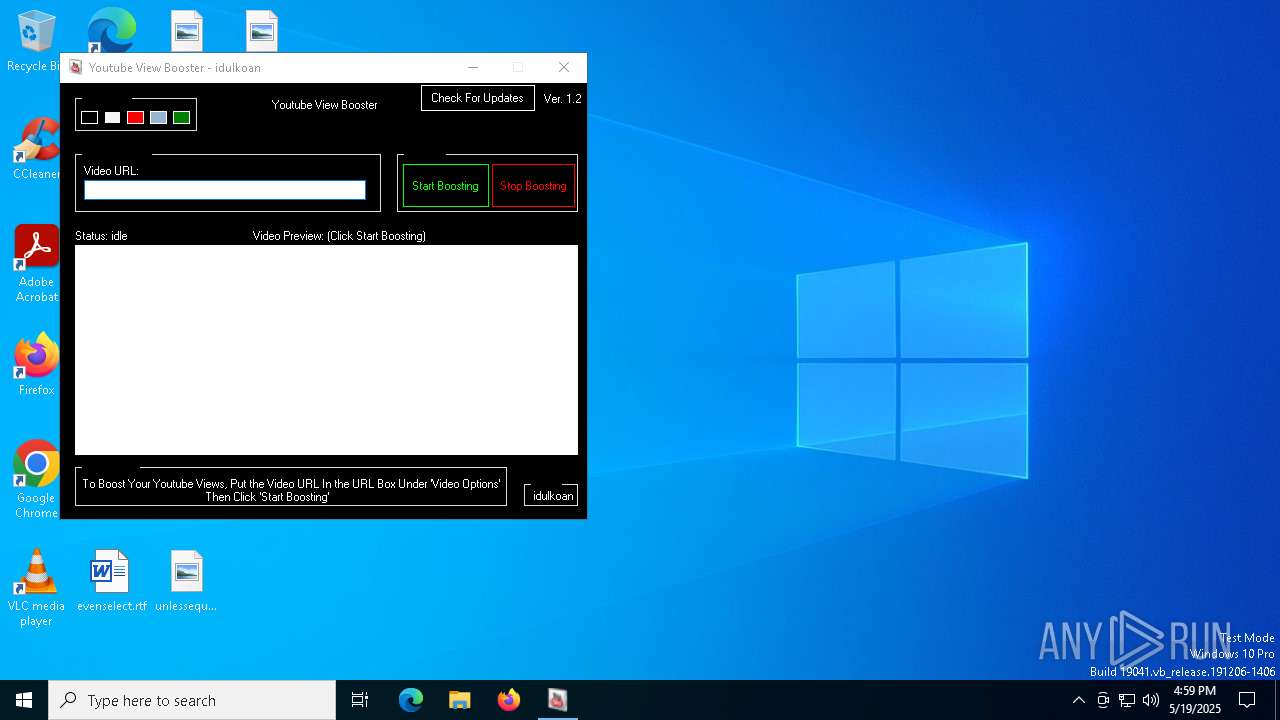The height and width of the screenshot is (720, 1280).
Task: Open the volume control in system tray
Action: coord(1151,700)
